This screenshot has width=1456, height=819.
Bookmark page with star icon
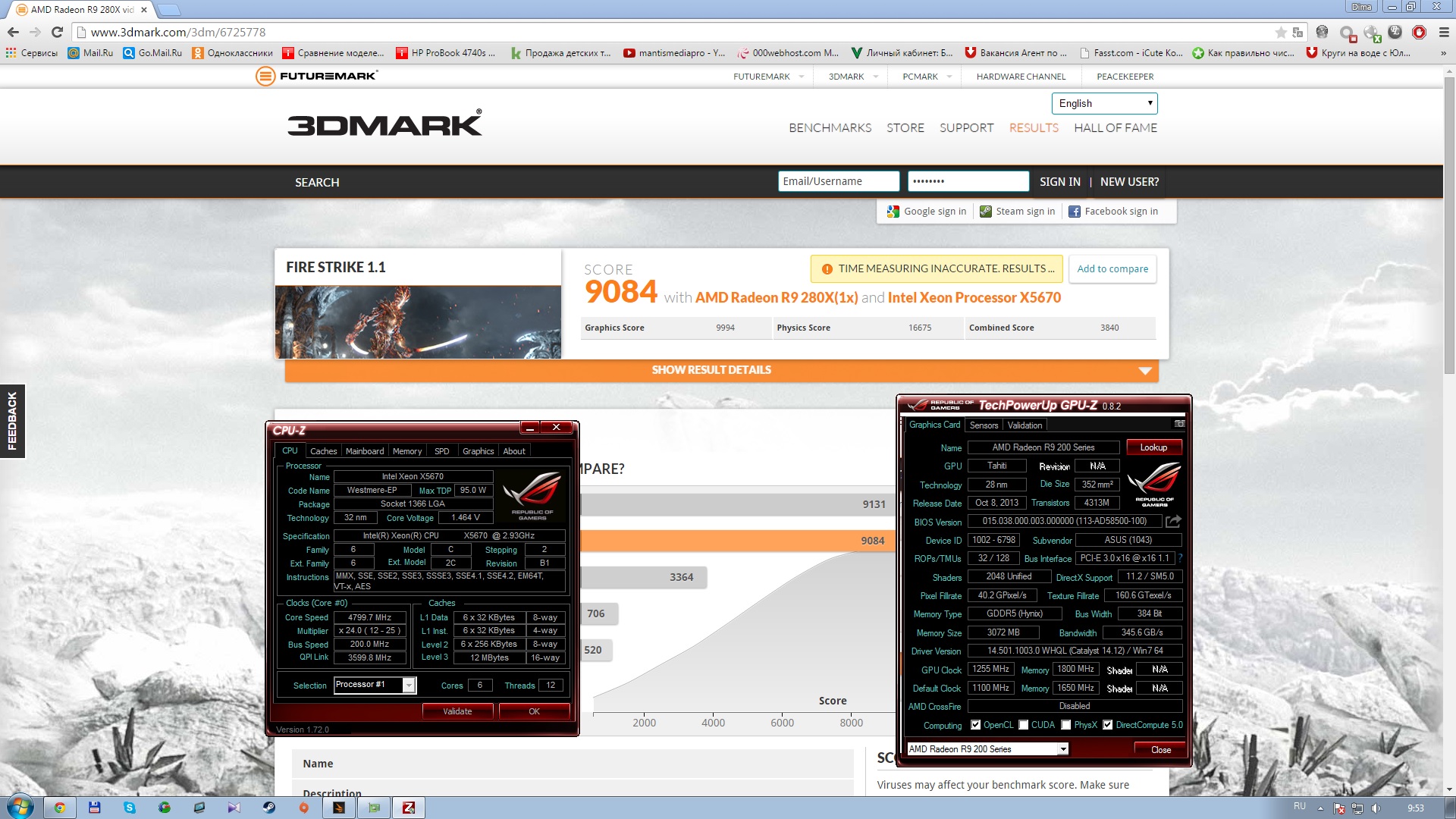coord(1281,32)
